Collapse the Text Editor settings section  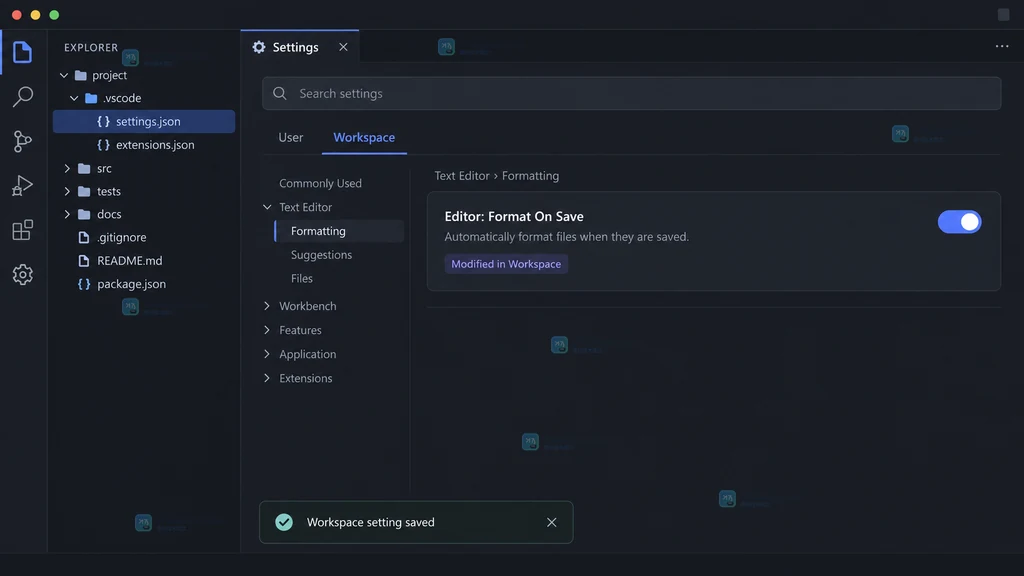point(267,207)
